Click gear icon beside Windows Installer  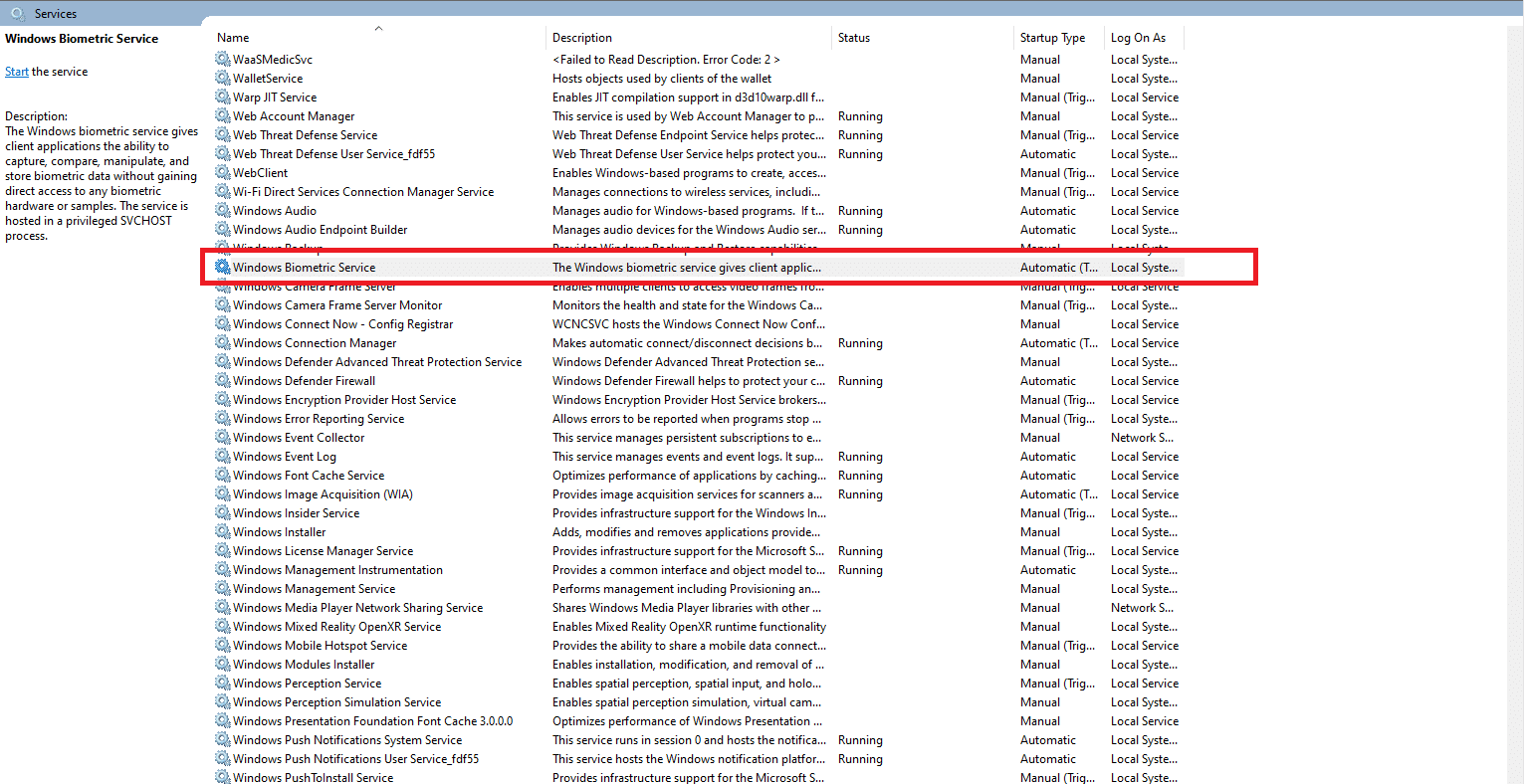223,532
